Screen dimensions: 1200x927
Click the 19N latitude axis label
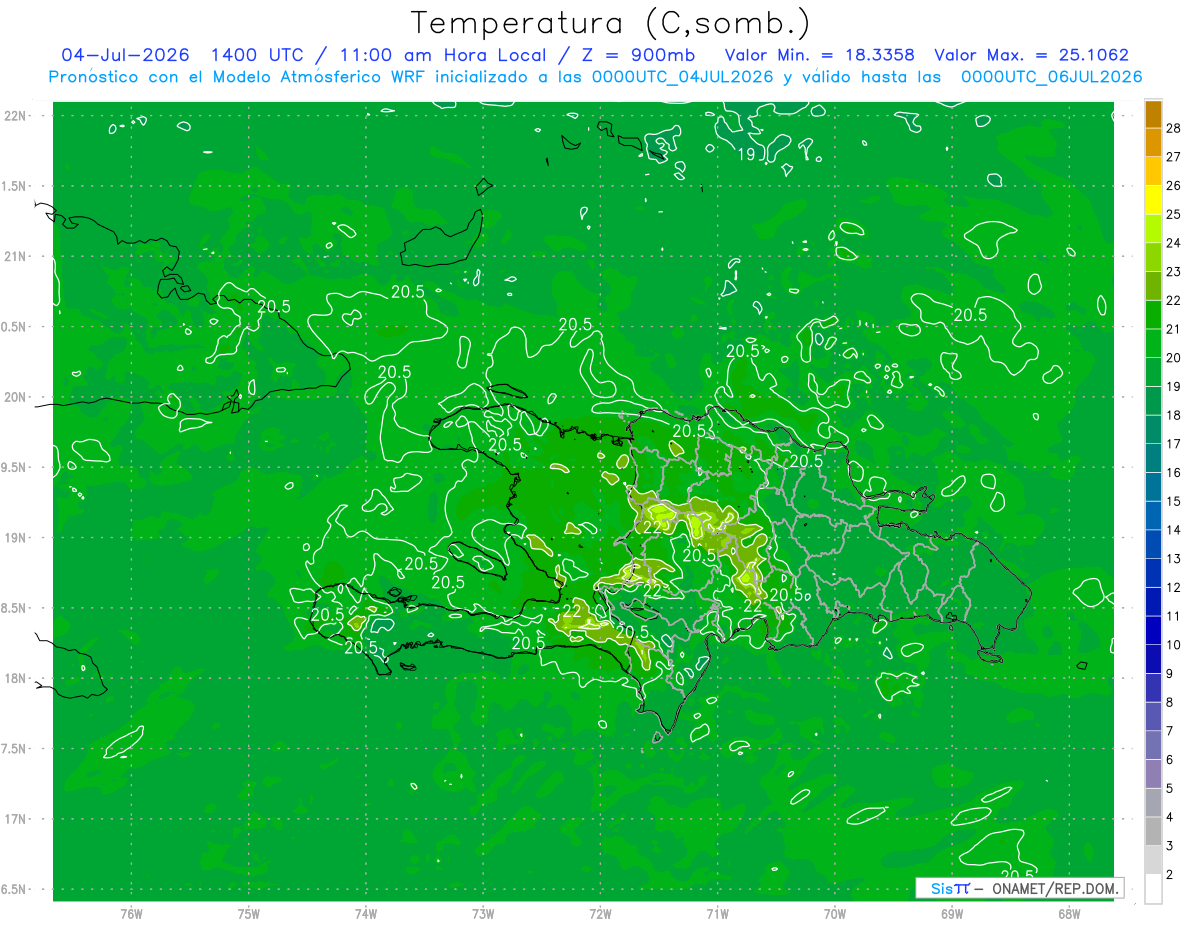pyautogui.click(x=16, y=538)
